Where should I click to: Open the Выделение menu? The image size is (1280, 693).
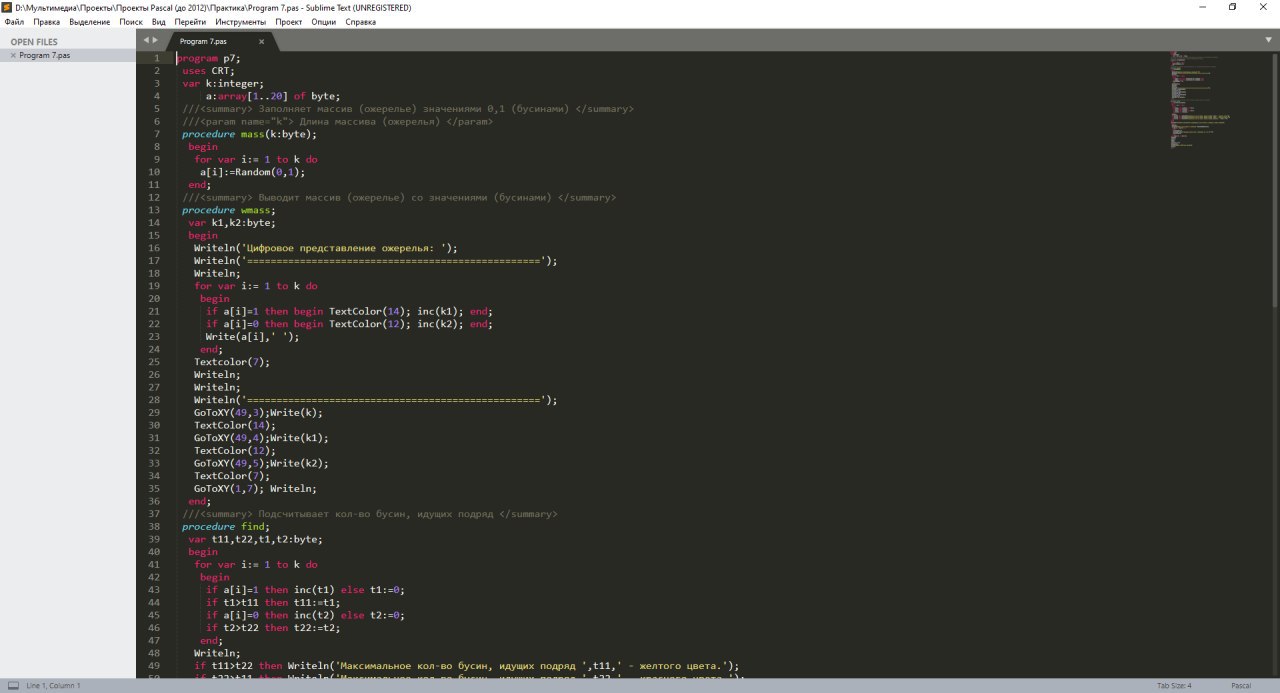(x=90, y=21)
